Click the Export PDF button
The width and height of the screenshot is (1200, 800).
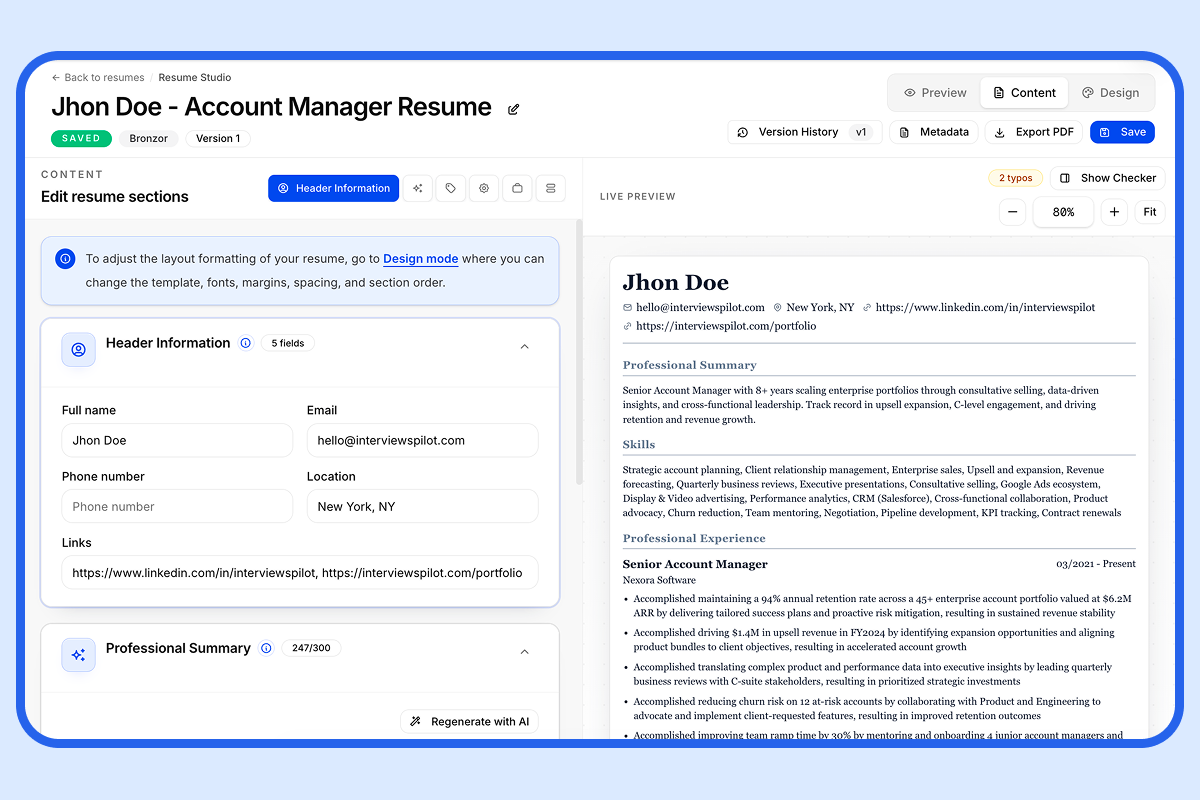pyautogui.click(x=1034, y=132)
